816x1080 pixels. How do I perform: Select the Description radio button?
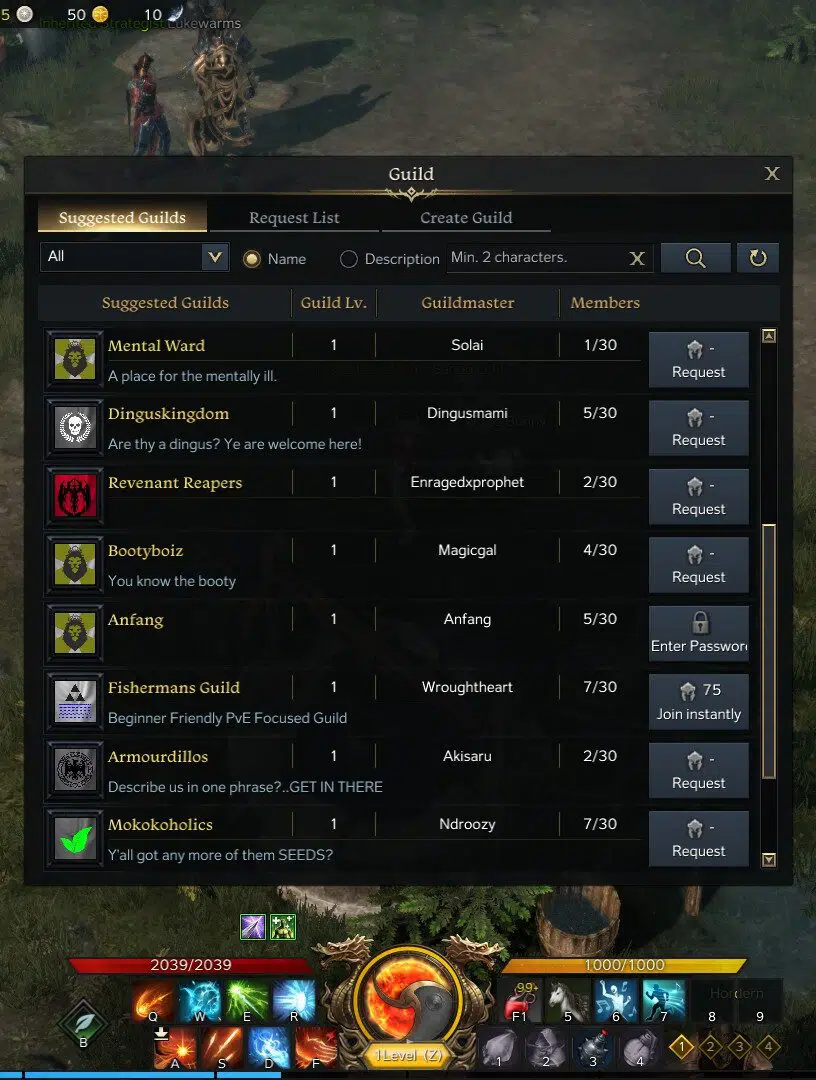(x=349, y=259)
